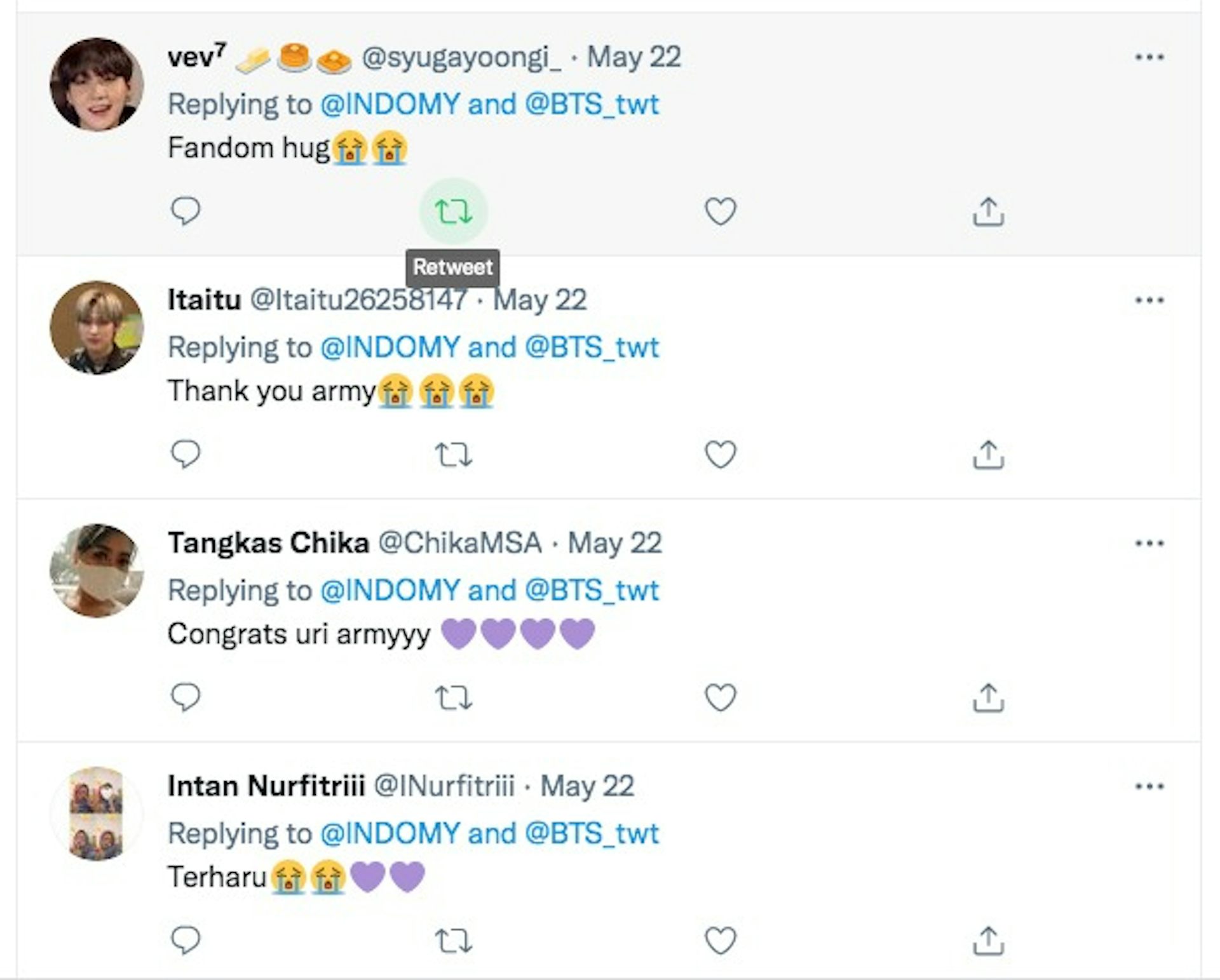Image resolution: width=1220 pixels, height=980 pixels.
Task: Like the "Fandom hug" tweet
Action: [721, 211]
